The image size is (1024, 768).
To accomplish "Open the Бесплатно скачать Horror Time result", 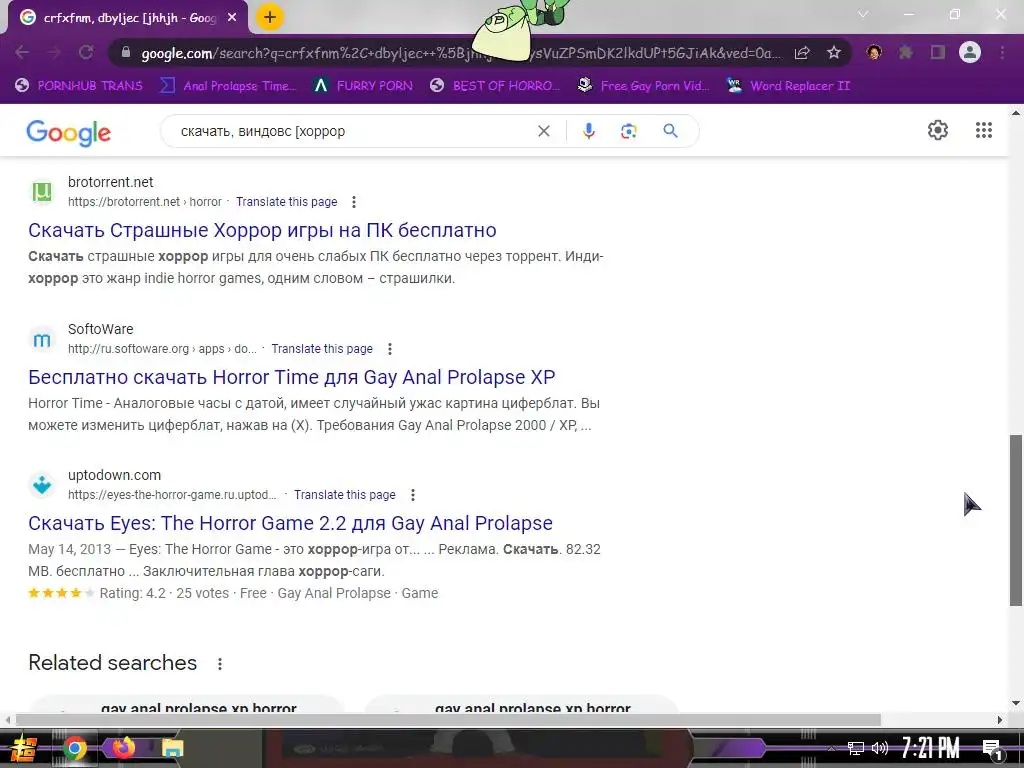I will [x=291, y=377].
